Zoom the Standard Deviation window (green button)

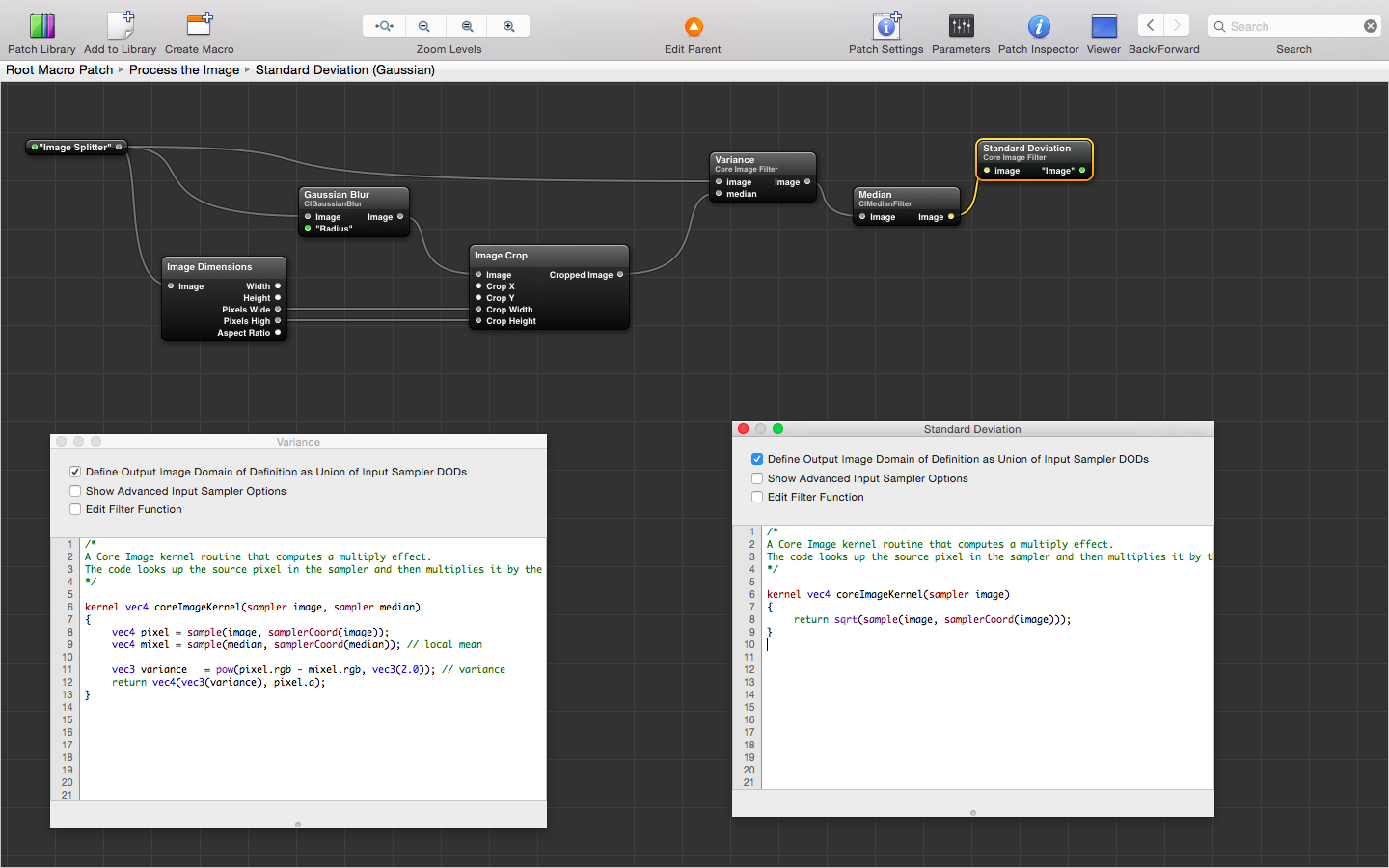[777, 429]
